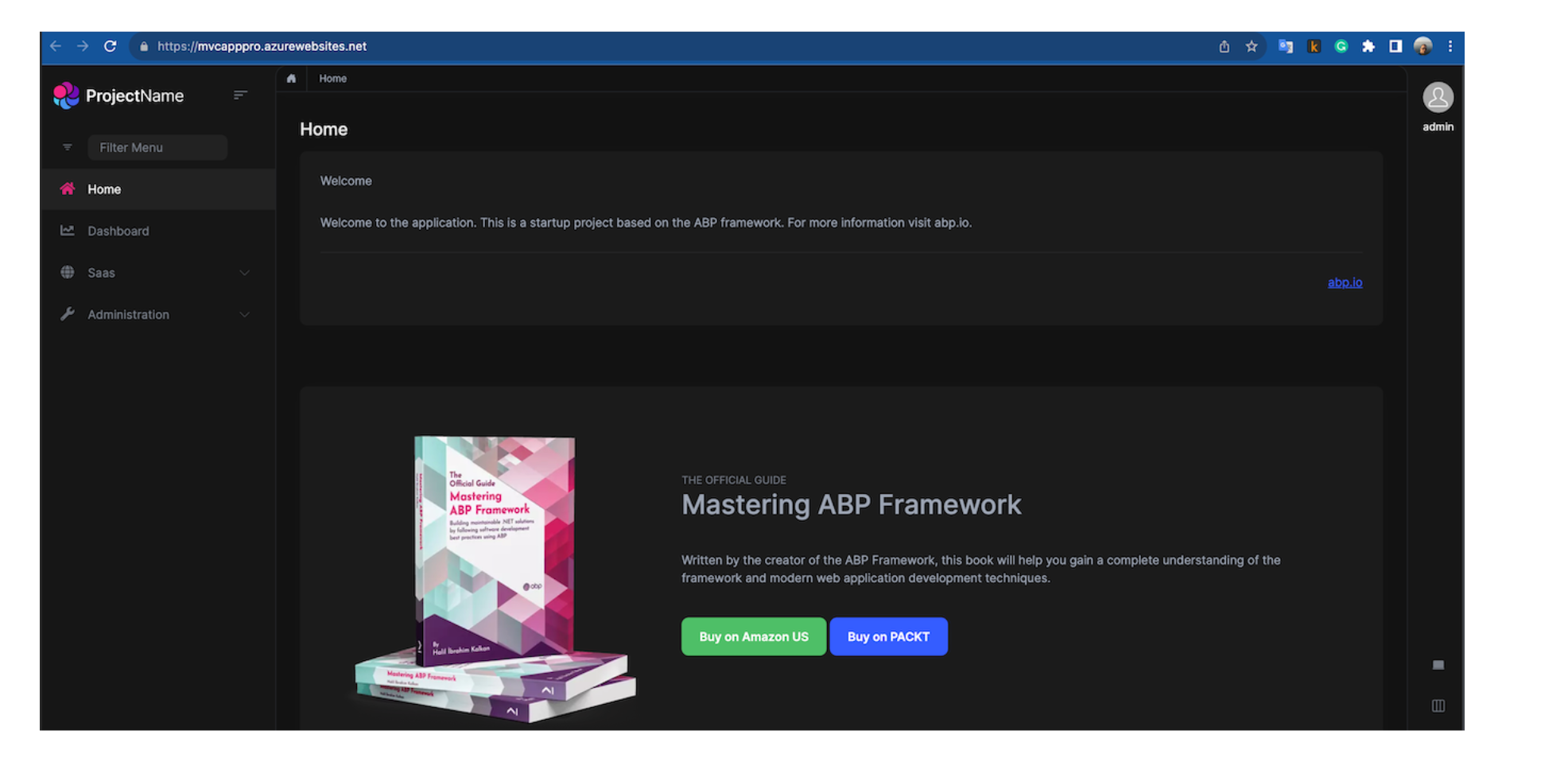Open the browser extensions puzzle icon
1568x762 pixels.
1368,46
